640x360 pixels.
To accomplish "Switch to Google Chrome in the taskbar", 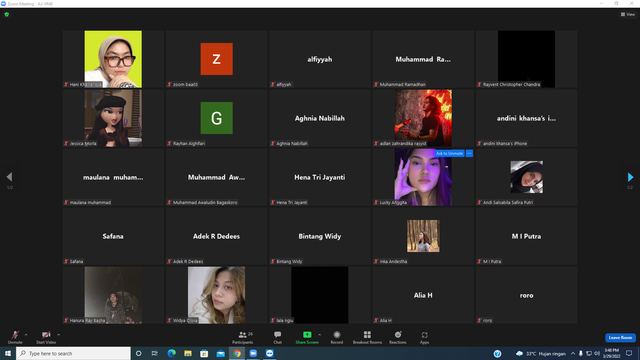I will pyautogui.click(x=237, y=353).
